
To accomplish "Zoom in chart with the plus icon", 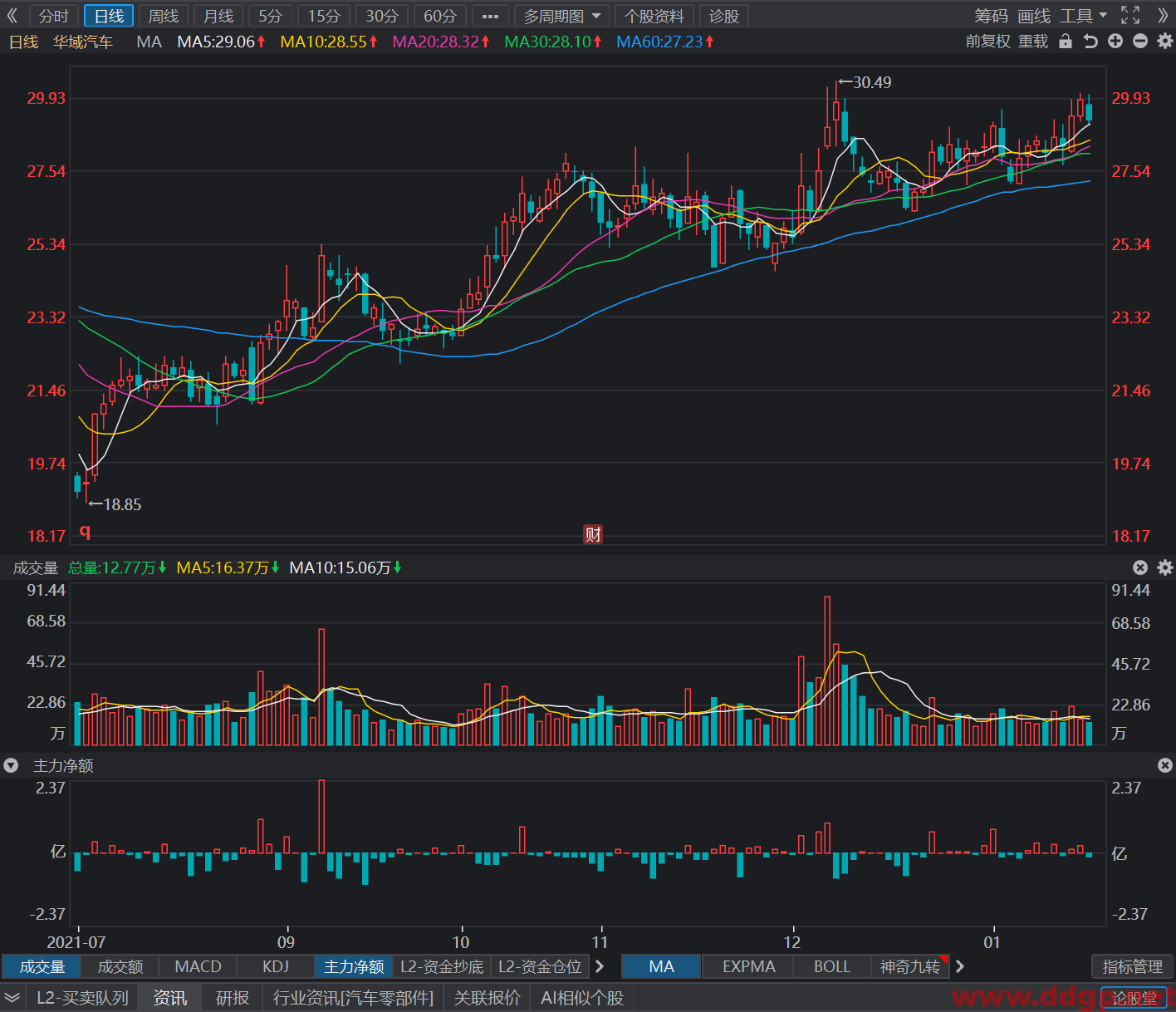I will [1115, 42].
